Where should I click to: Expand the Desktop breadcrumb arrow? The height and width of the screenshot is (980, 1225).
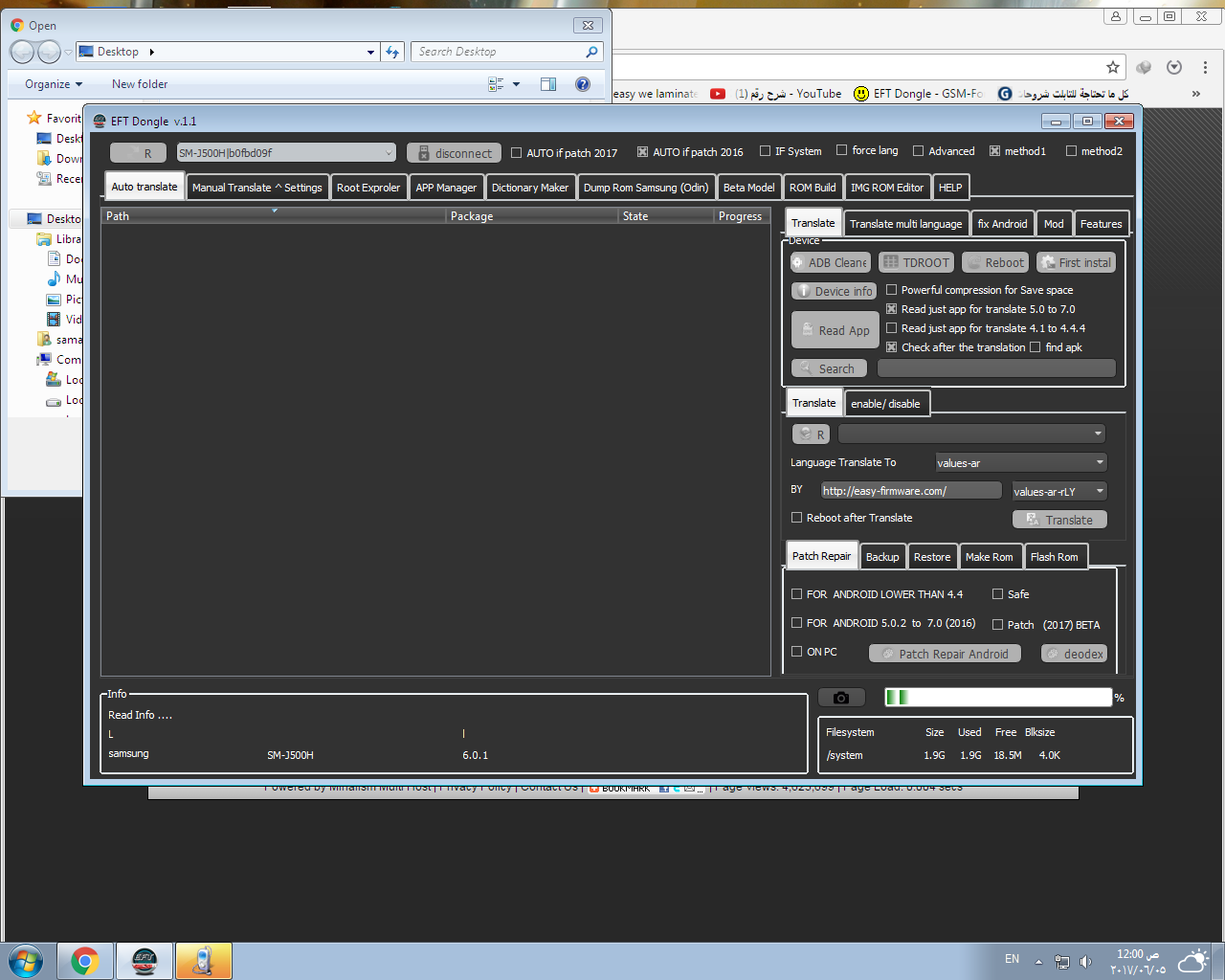coord(152,52)
